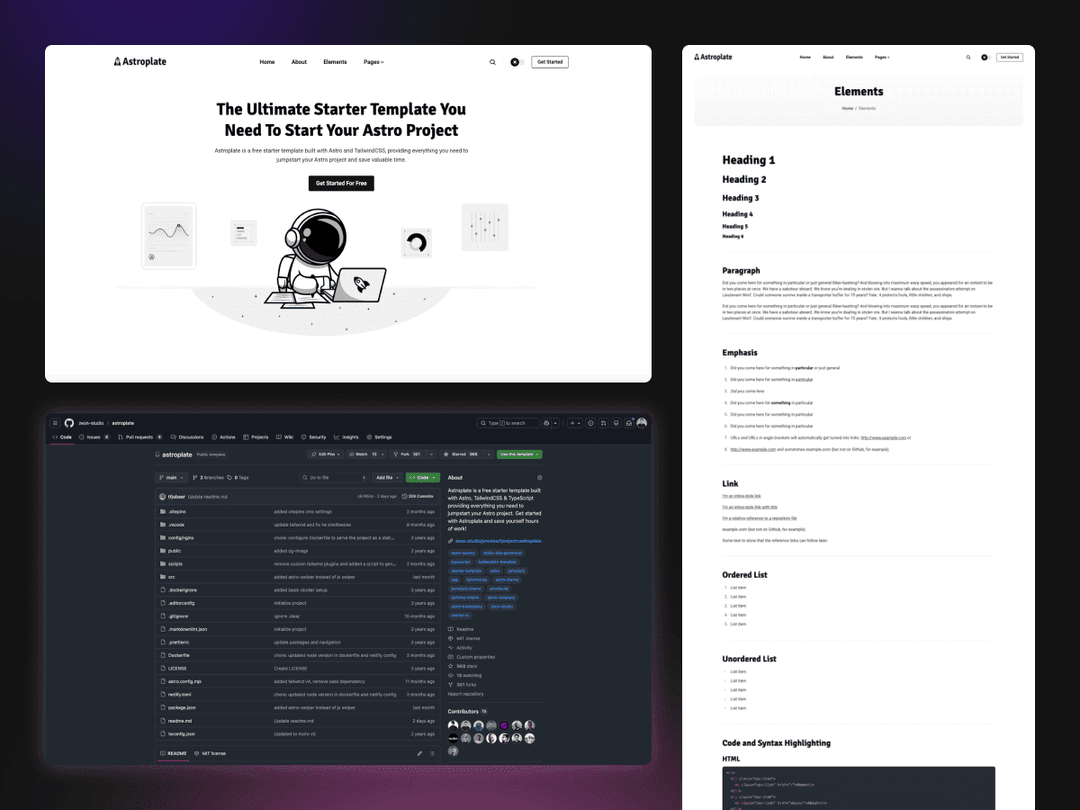The width and height of the screenshot is (1080, 810).
Task: Open the About section settings gear
Action: [540, 478]
